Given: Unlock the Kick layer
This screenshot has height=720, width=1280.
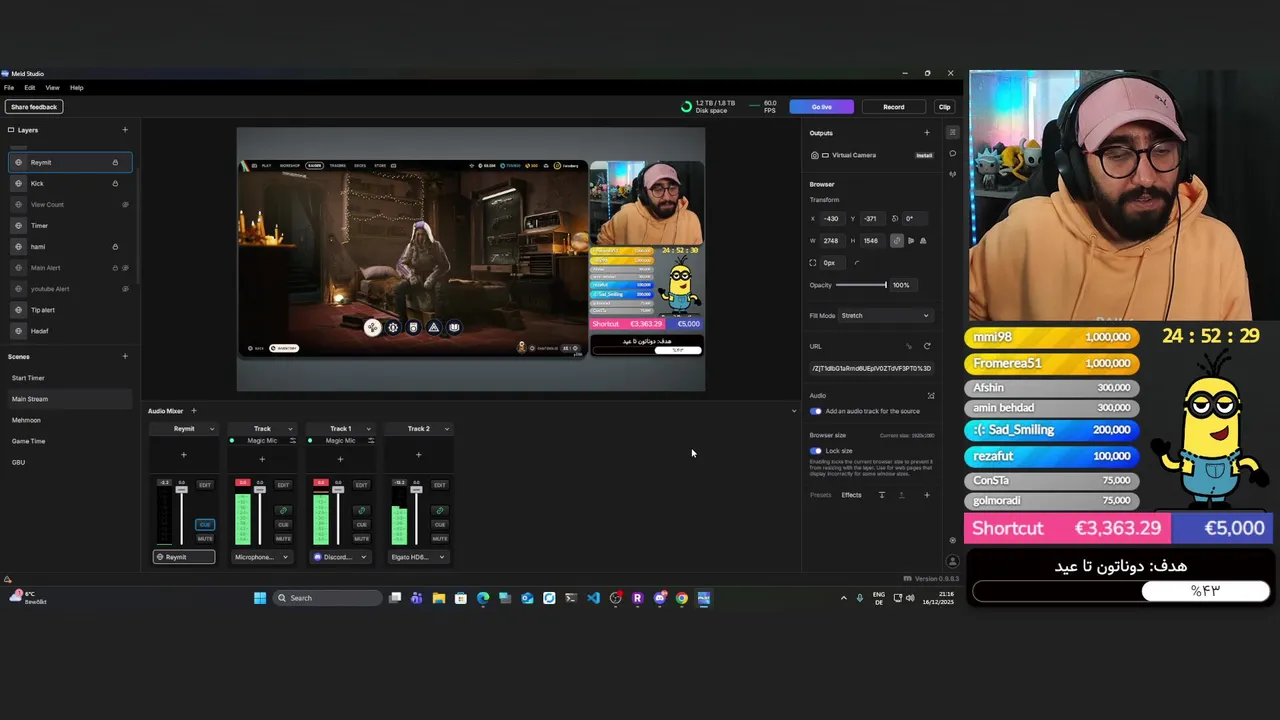Looking at the screenshot, I should click(115, 183).
